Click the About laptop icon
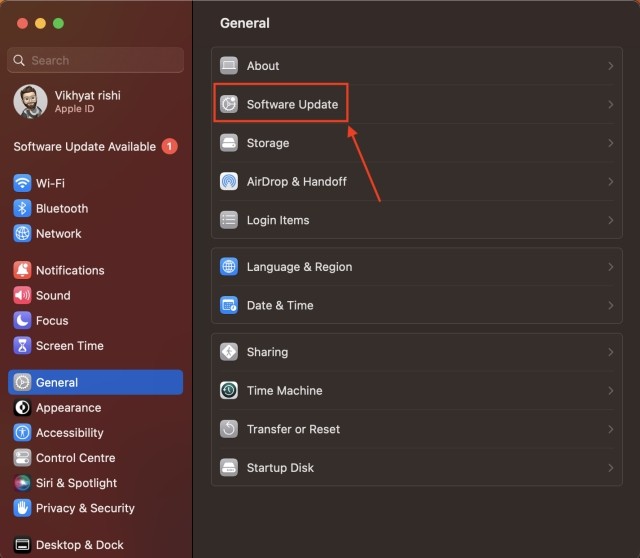 (229, 65)
